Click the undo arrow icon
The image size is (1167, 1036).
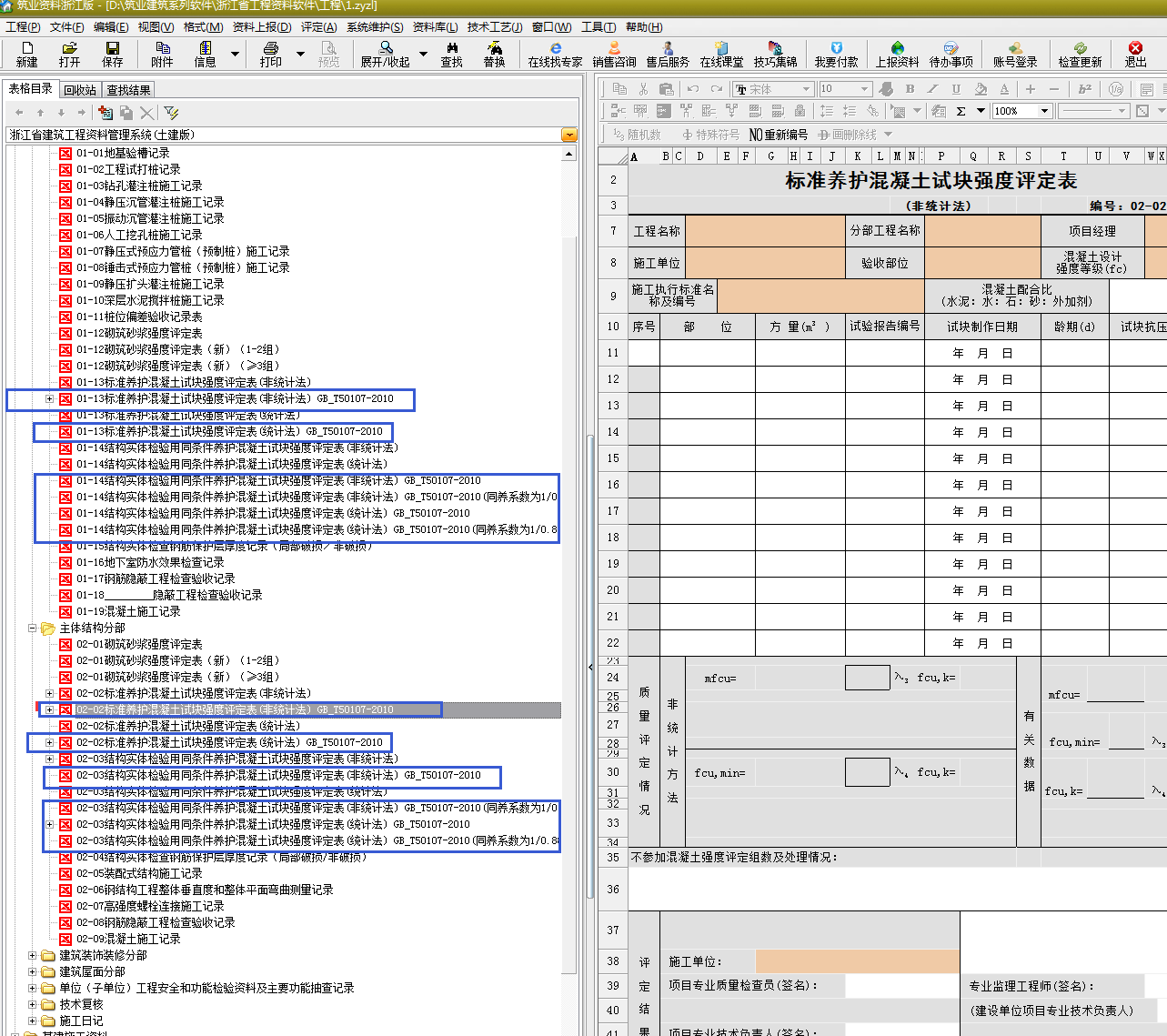coord(693,89)
